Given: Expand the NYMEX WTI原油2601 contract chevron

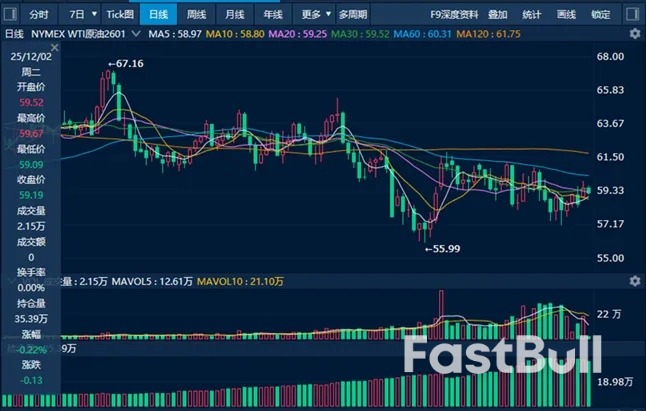Looking at the screenshot, I should 136,34.
